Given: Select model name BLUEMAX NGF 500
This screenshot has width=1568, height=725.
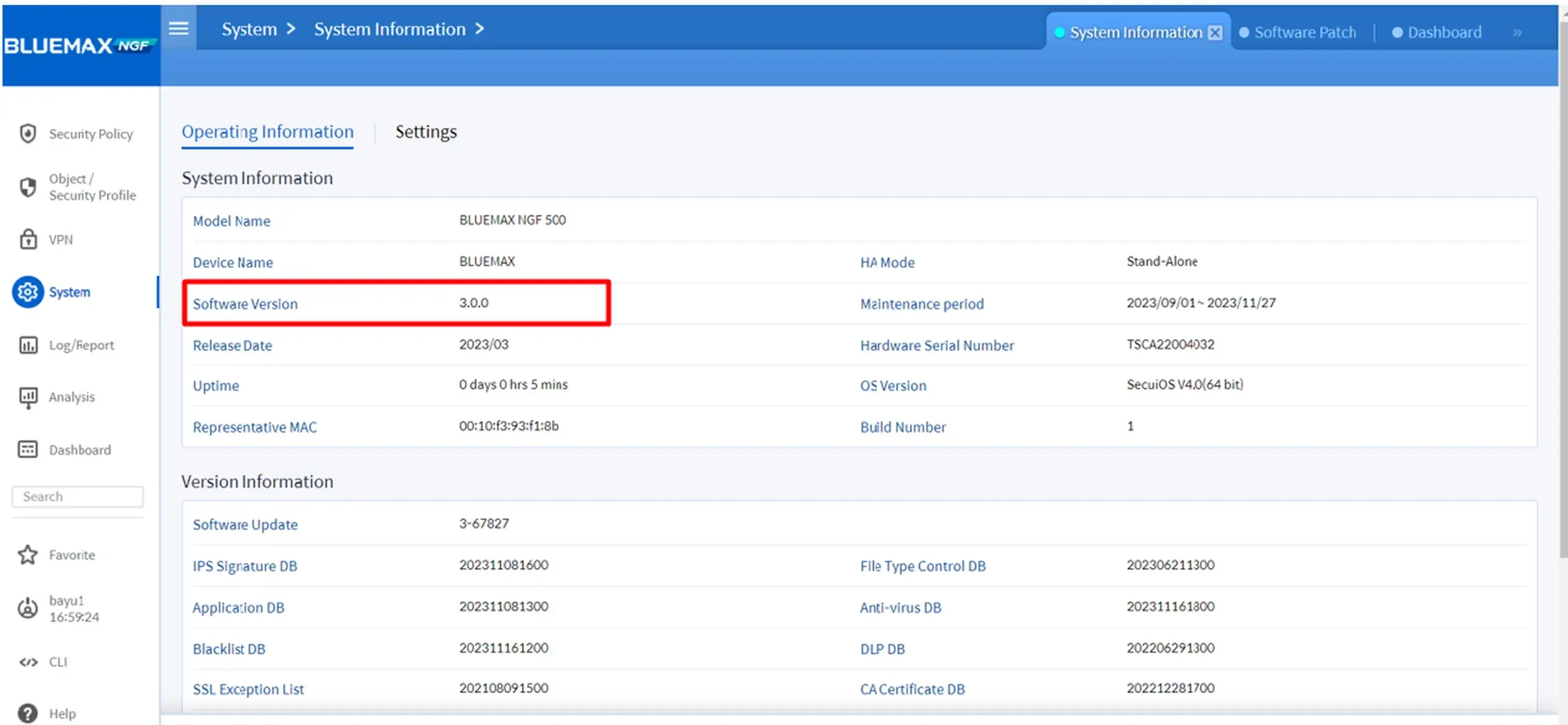Looking at the screenshot, I should 512,219.
